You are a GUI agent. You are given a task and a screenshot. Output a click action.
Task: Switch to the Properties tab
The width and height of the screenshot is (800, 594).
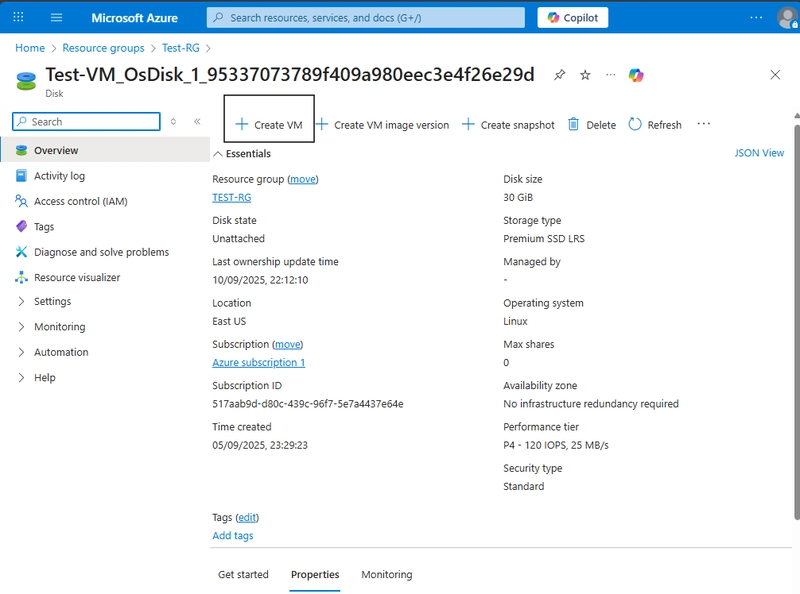click(315, 575)
